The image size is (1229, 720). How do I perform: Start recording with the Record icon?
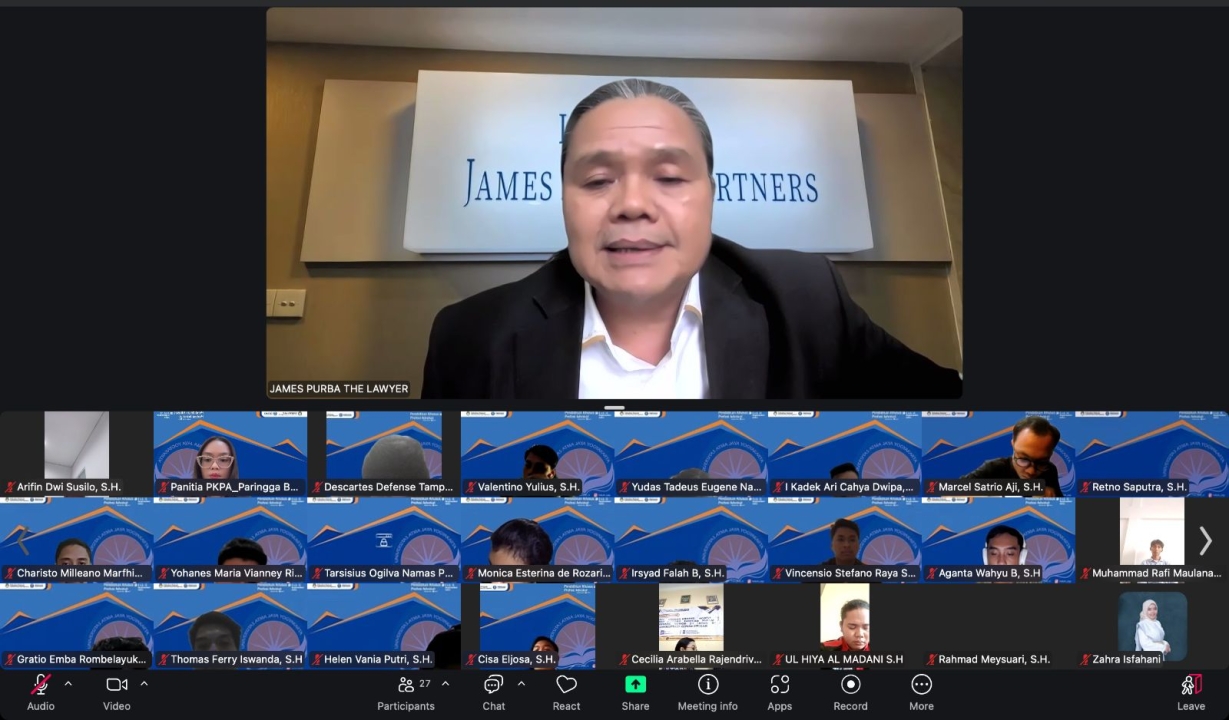tap(851, 685)
